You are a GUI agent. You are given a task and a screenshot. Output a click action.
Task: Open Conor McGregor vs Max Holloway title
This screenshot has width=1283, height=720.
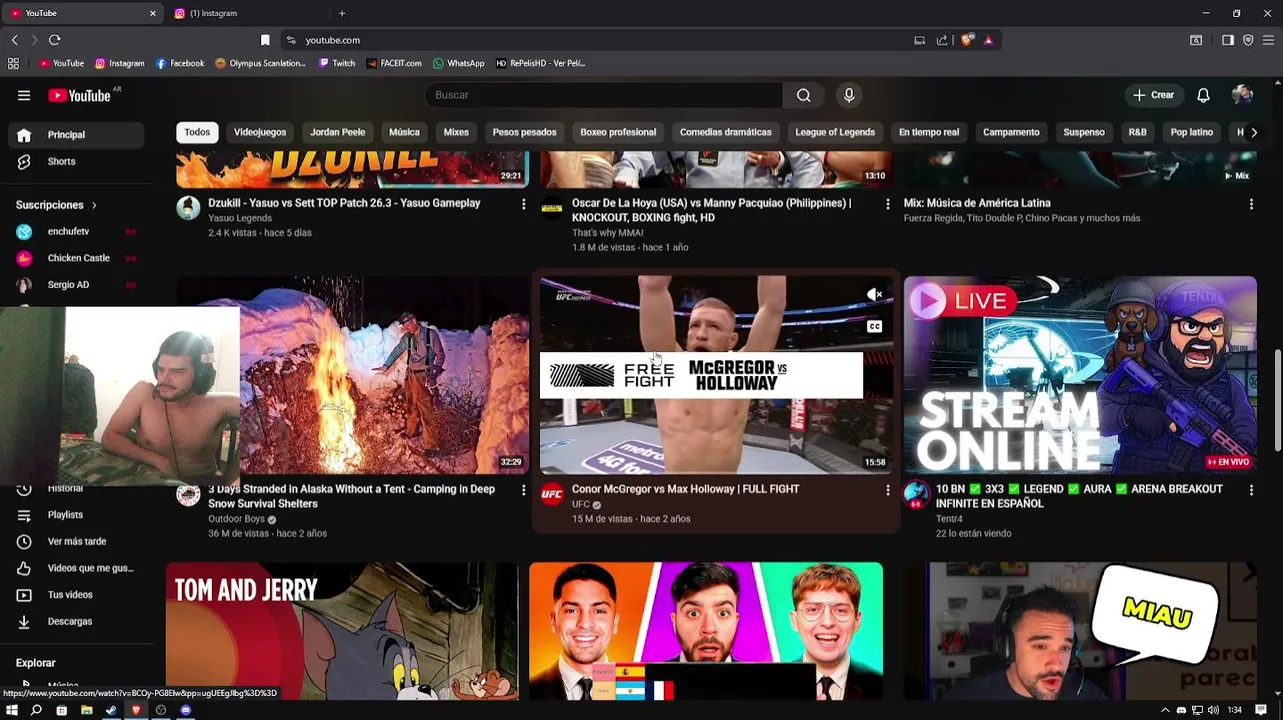click(x=685, y=489)
